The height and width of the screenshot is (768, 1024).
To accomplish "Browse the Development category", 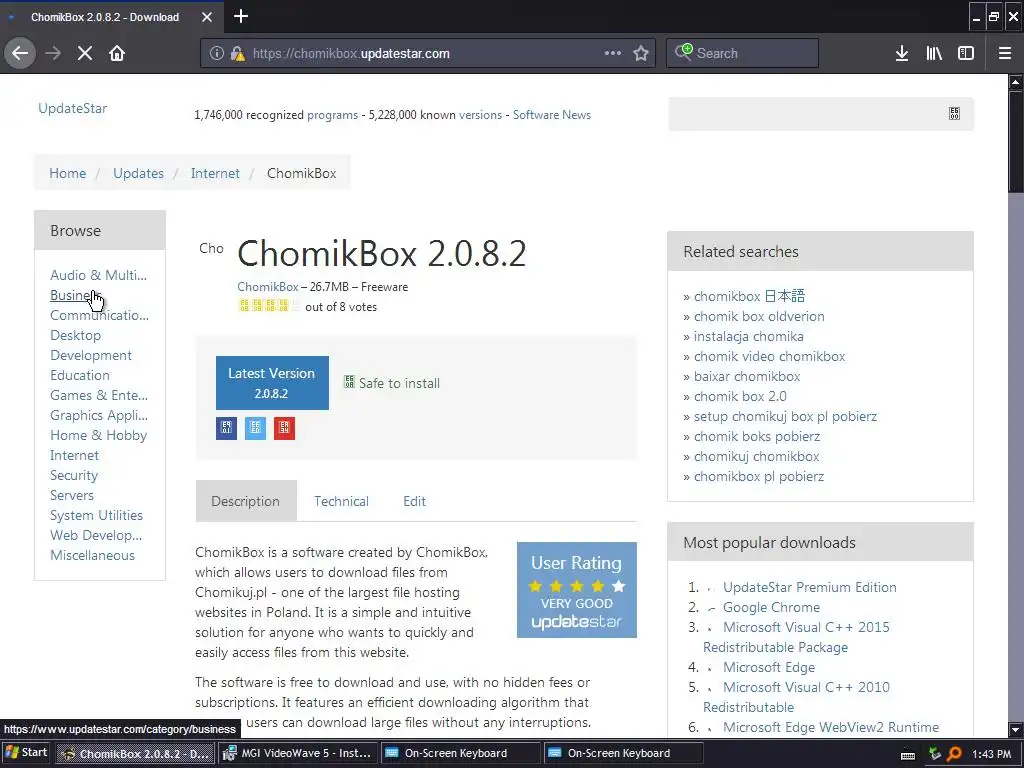I will click(x=91, y=355).
